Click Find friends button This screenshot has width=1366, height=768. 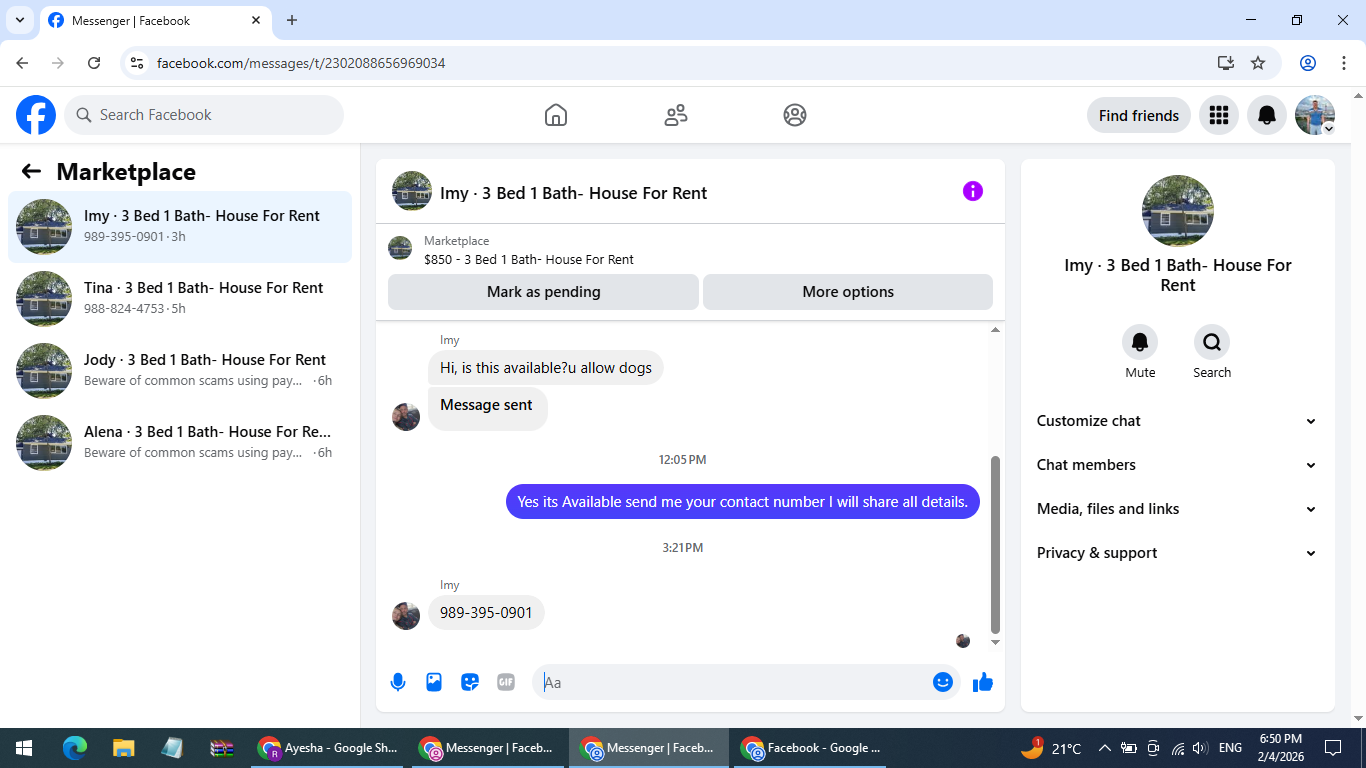tap(1139, 115)
